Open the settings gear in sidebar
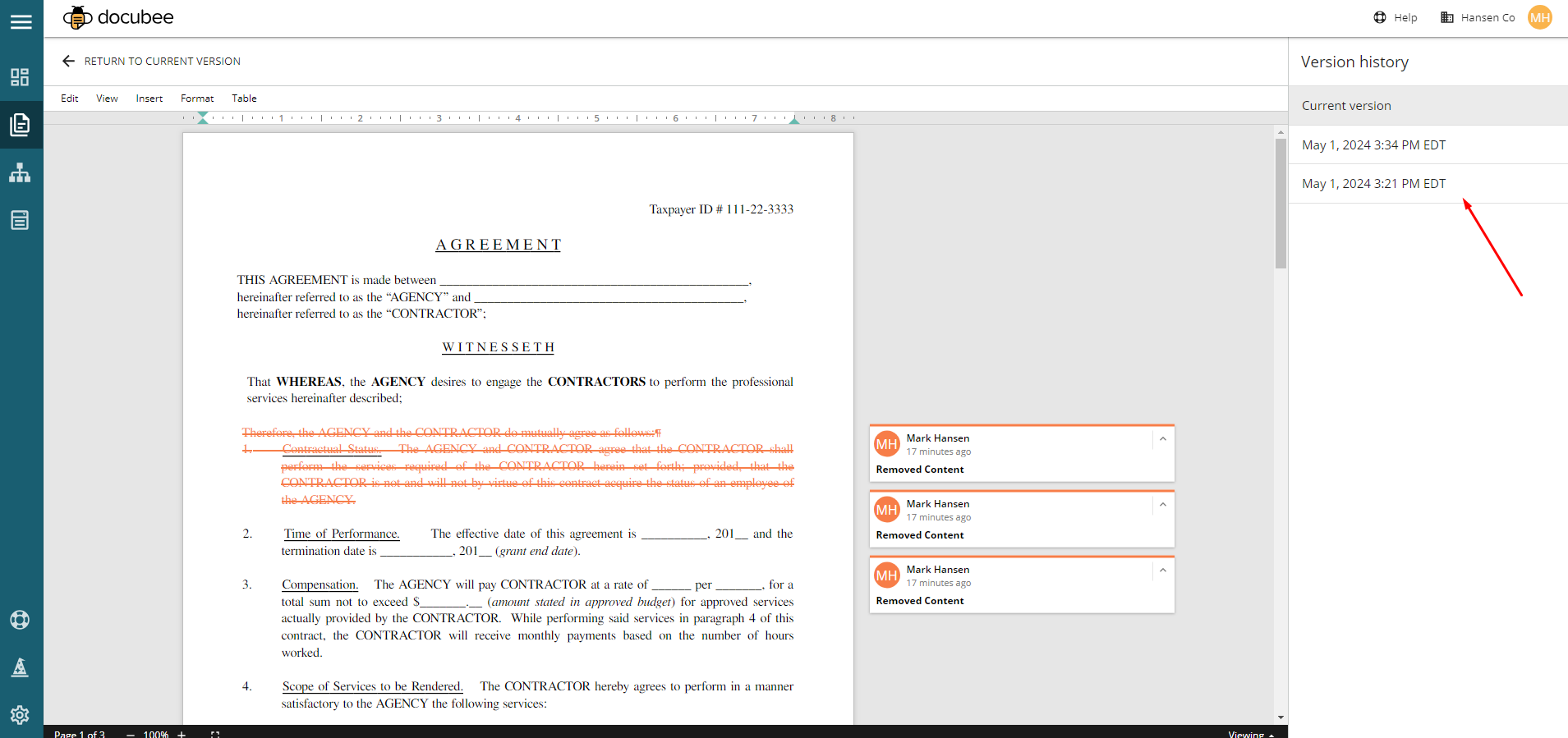The height and width of the screenshot is (738, 1568). click(x=20, y=715)
